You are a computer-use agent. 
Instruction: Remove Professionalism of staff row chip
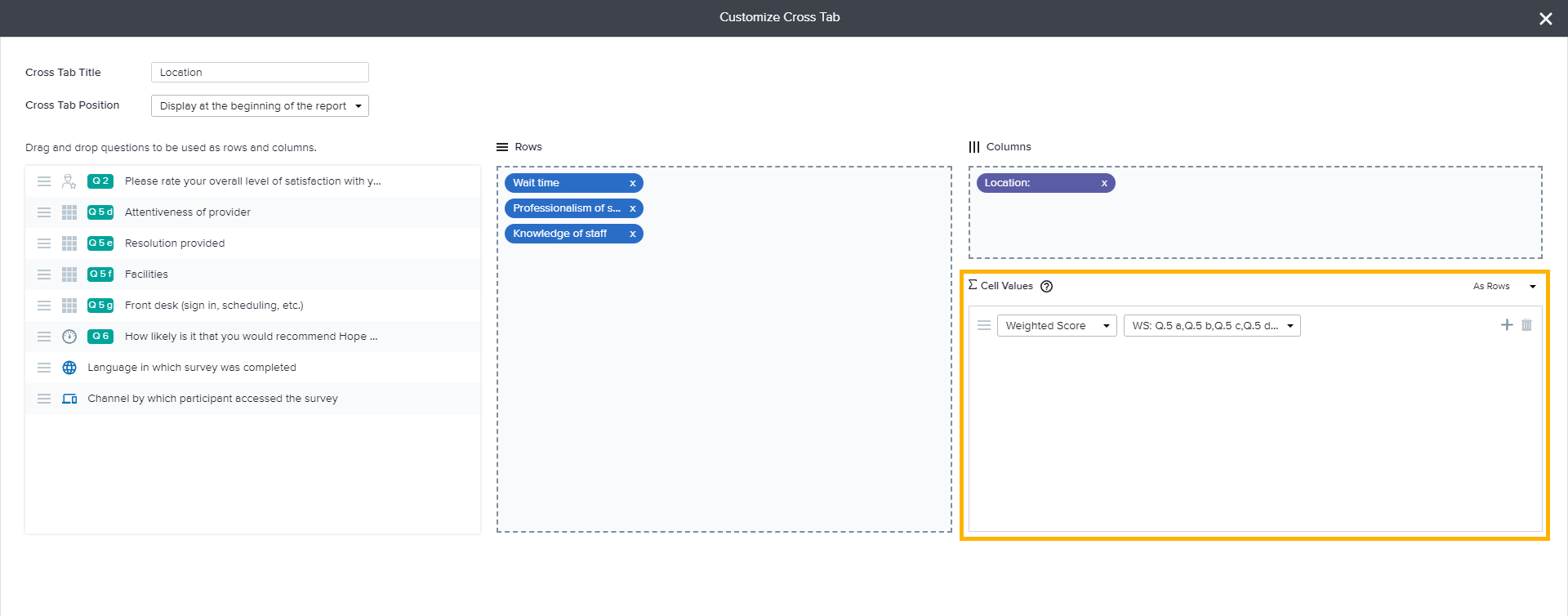[x=632, y=209]
